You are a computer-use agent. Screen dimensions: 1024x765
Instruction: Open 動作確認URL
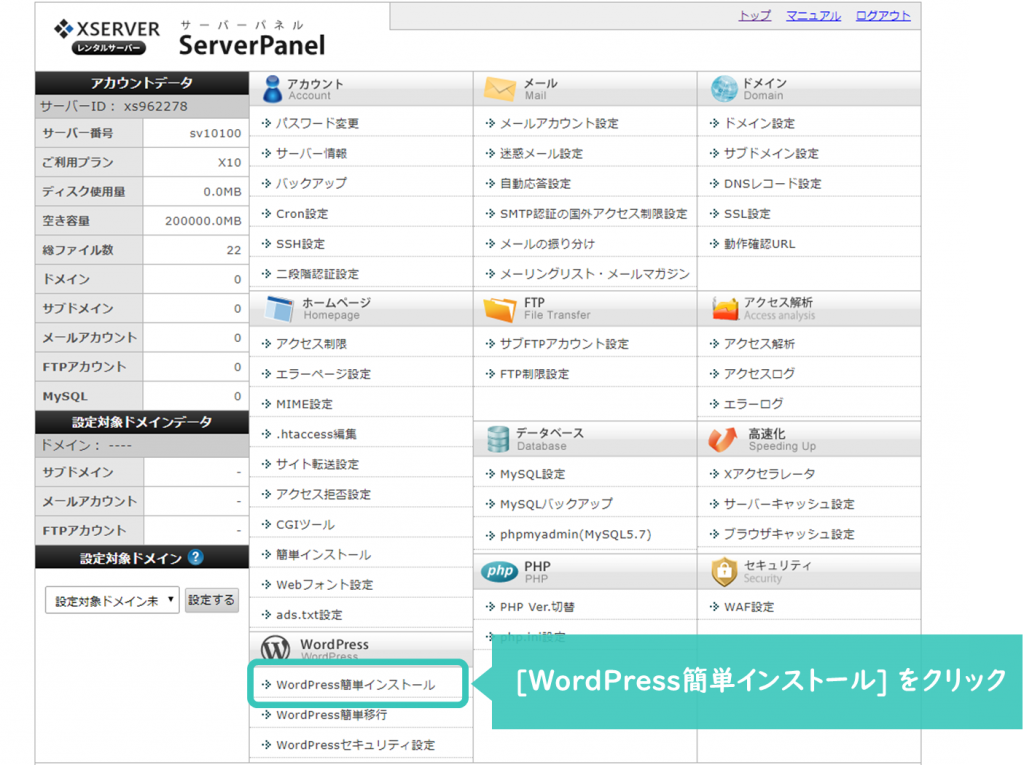(760, 244)
